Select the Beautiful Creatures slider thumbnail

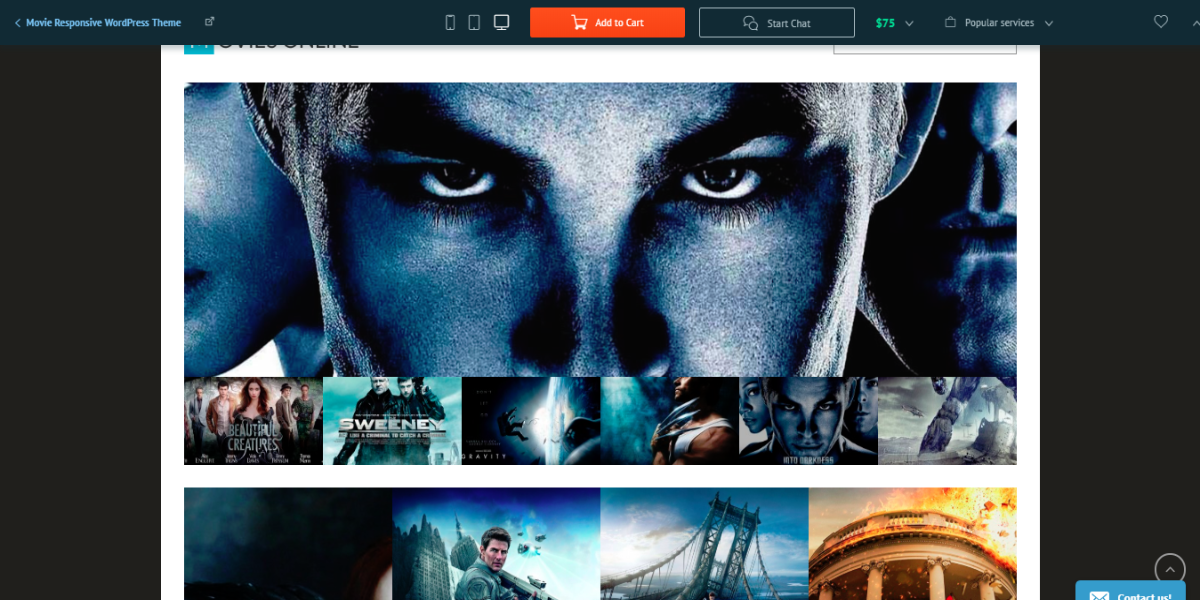253,421
